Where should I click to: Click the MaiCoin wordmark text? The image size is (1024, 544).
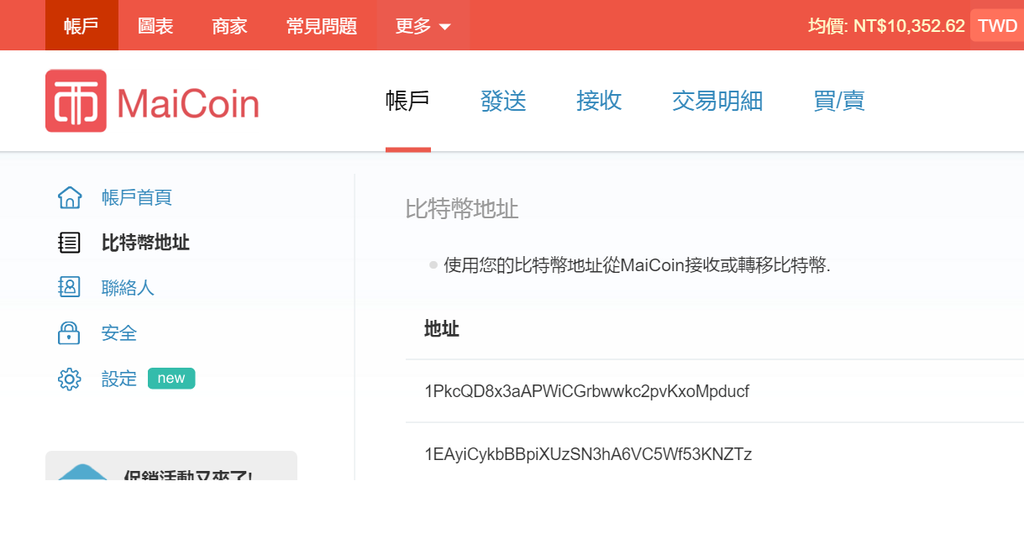point(188,103)
